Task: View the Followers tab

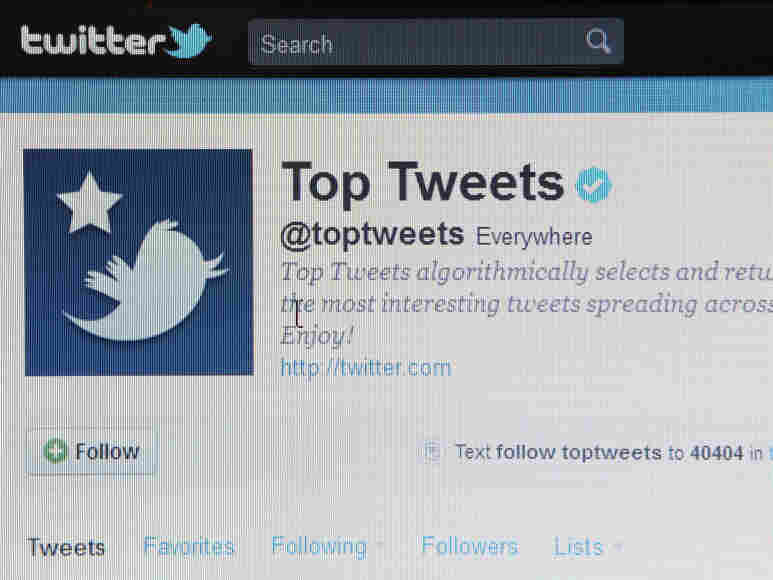Action: tap(470, 546)
